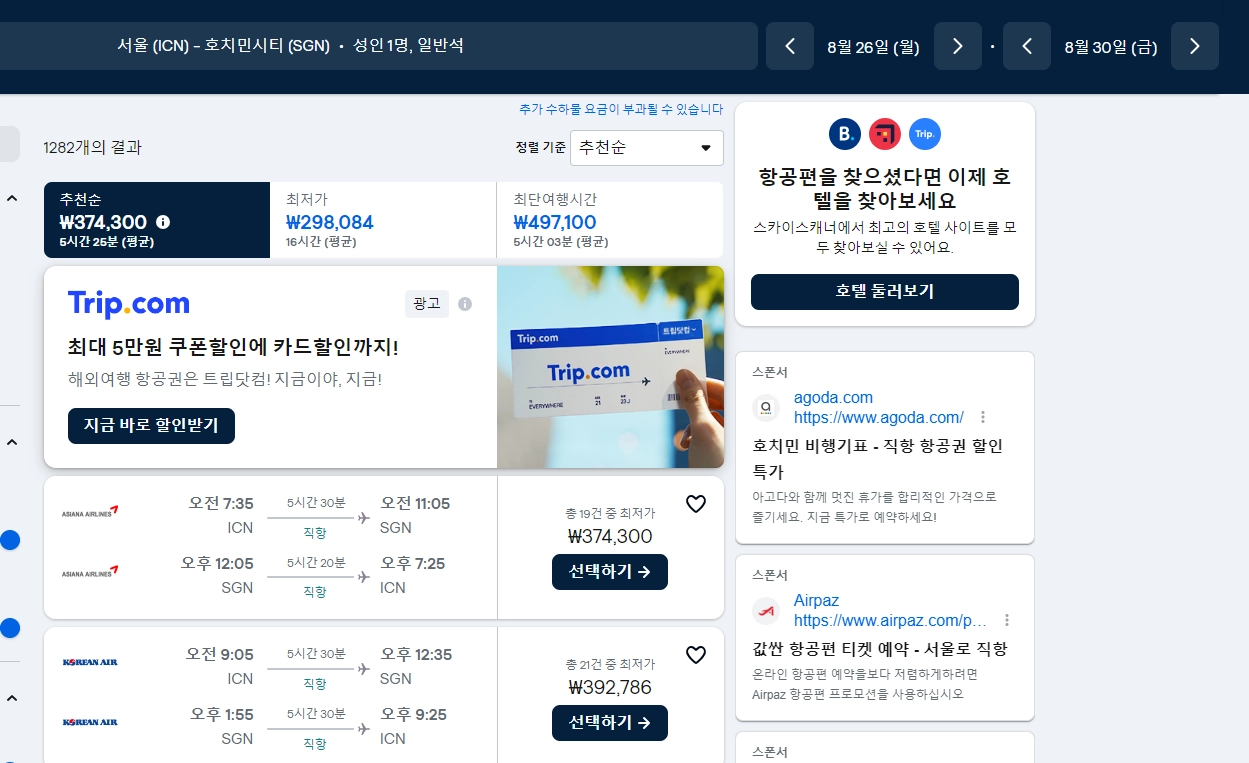Viewport: 1249px width, 763px height.
Task: Click Korean Air logo on 오후 1:55 return
Action: click(x=90, y=722)
